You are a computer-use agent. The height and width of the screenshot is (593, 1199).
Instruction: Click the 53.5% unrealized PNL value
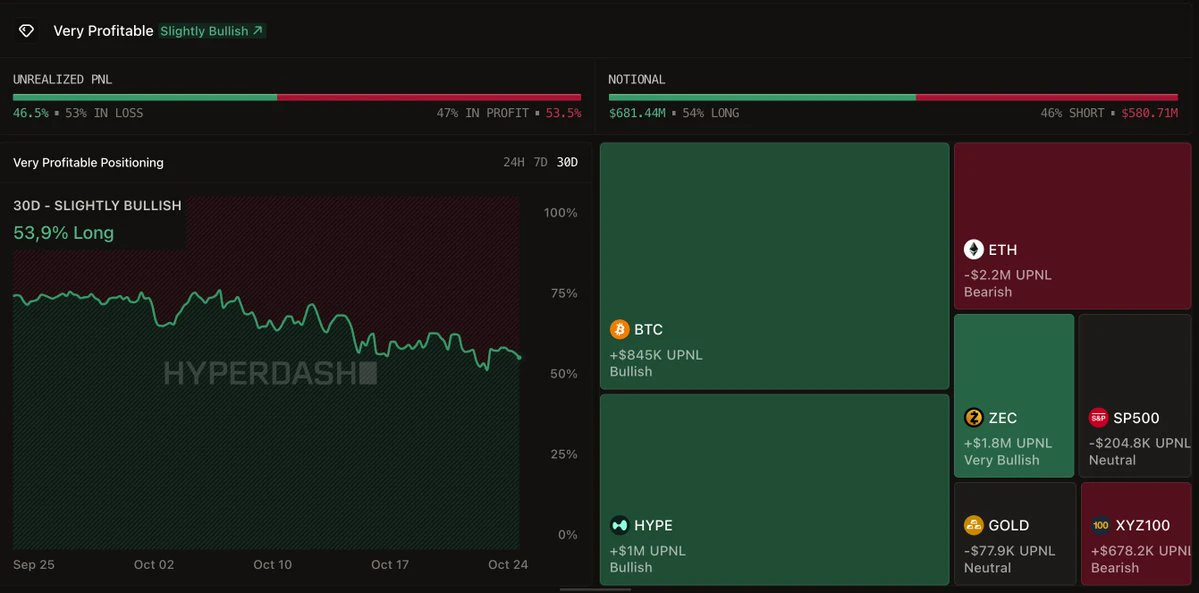[x=563, y=113]
